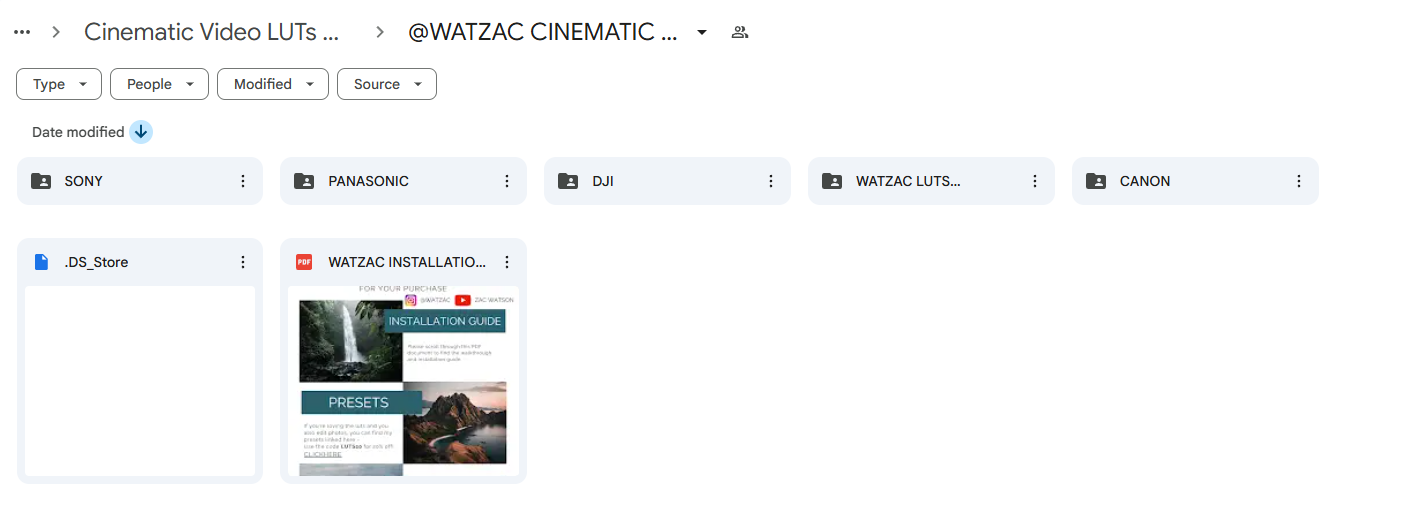Select the DJI shared folder icon
The width and height of the screenshot is (1408, 513).
(x=569, y=181)
